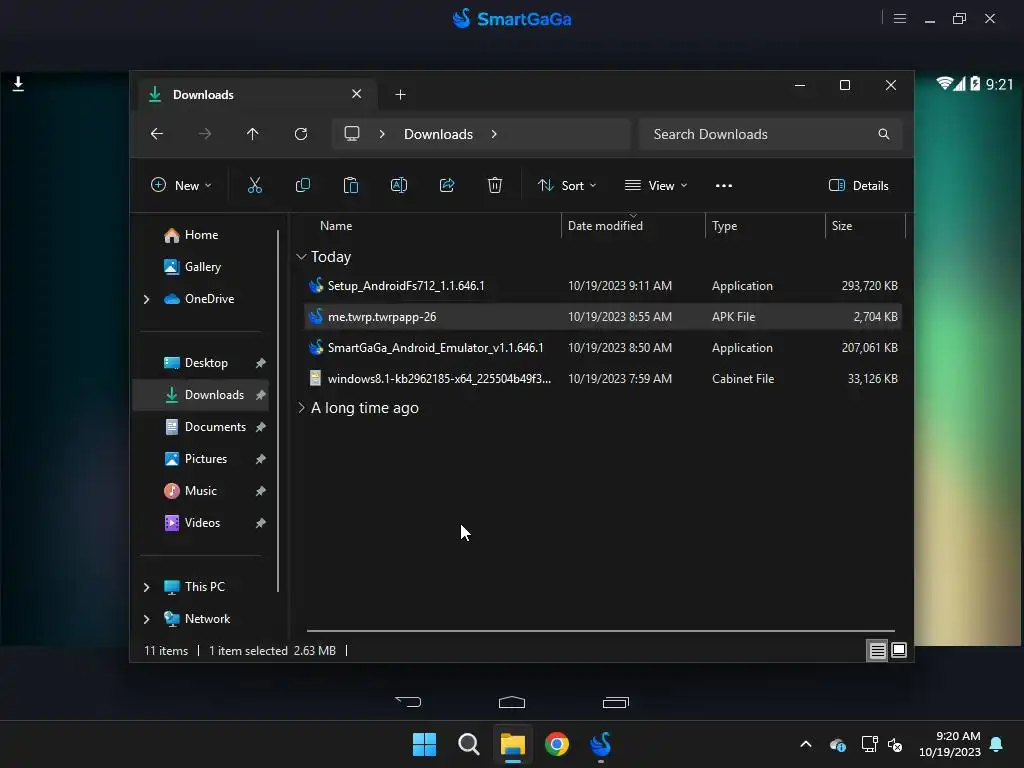Click the notification bell in taskbar
1024x768 pixels.
tap(996, 744)
